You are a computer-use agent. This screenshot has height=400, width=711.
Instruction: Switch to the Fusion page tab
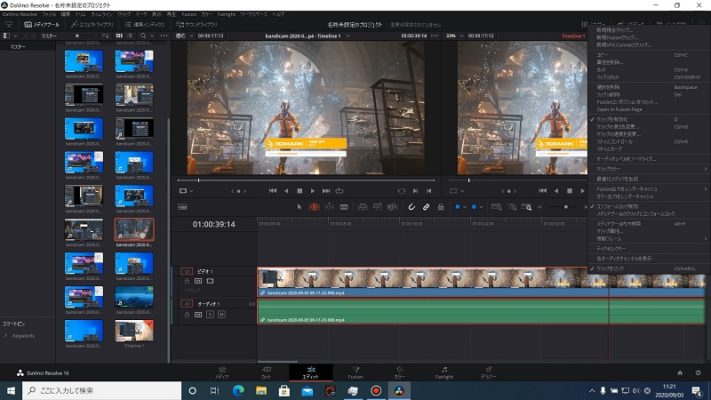click(x=356, y=372)
